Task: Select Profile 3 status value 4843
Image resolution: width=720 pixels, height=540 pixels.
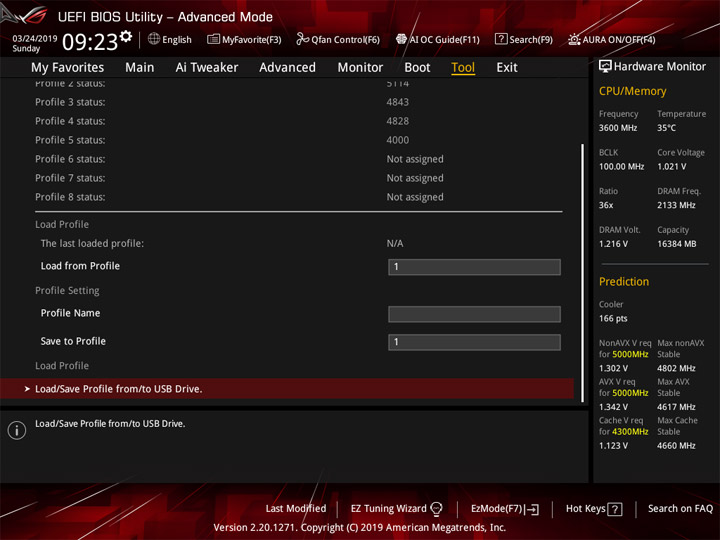Action: (x=398, y=102)
